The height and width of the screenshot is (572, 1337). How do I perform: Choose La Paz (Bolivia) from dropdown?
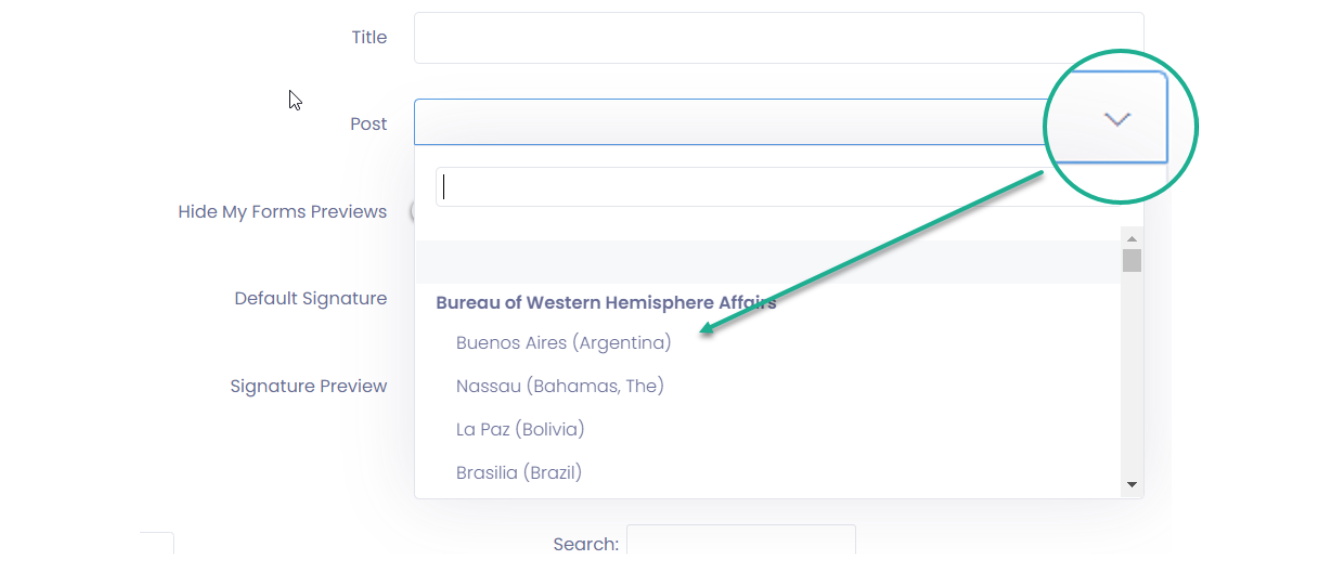pyautogui.click(x=520, y=429)
